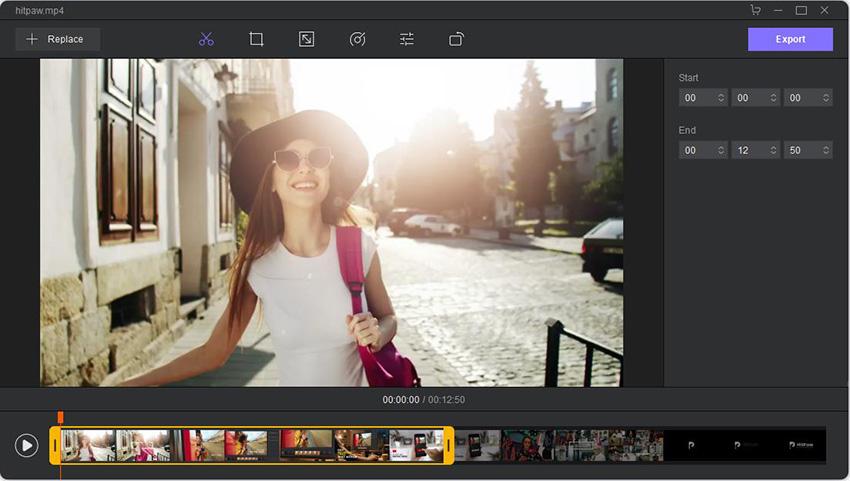Click the Export button

point(790,39)
